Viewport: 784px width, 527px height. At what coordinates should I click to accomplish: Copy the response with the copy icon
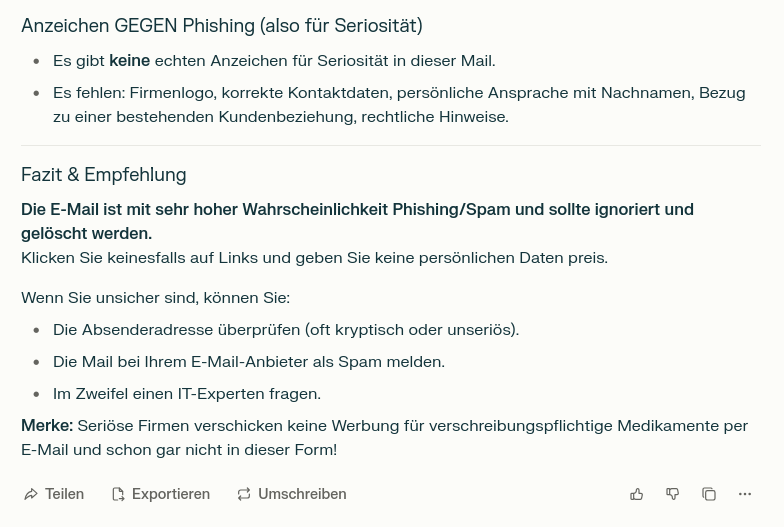point(709,494)
